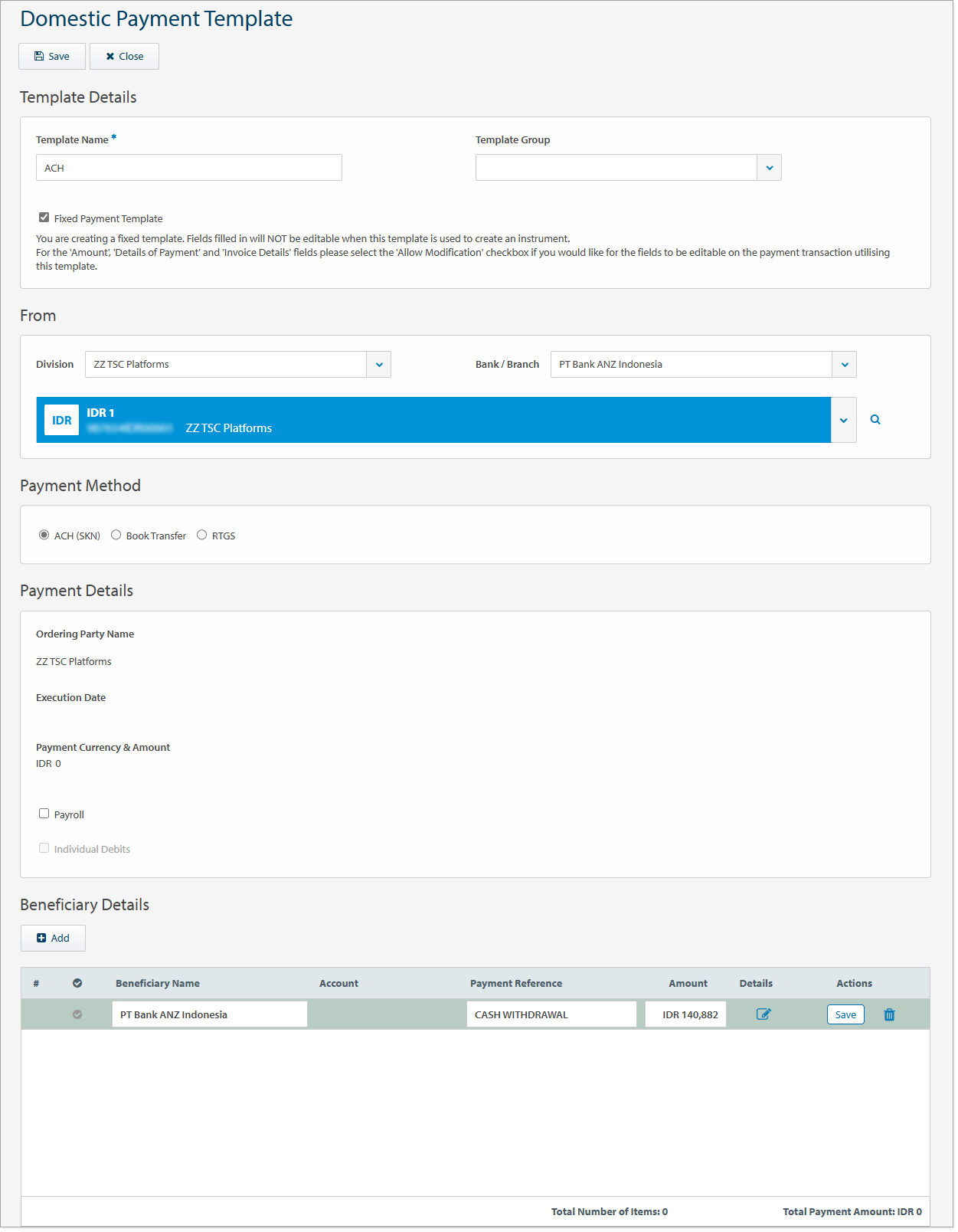Click the select-all check icon in table header

tap(77, 984)
